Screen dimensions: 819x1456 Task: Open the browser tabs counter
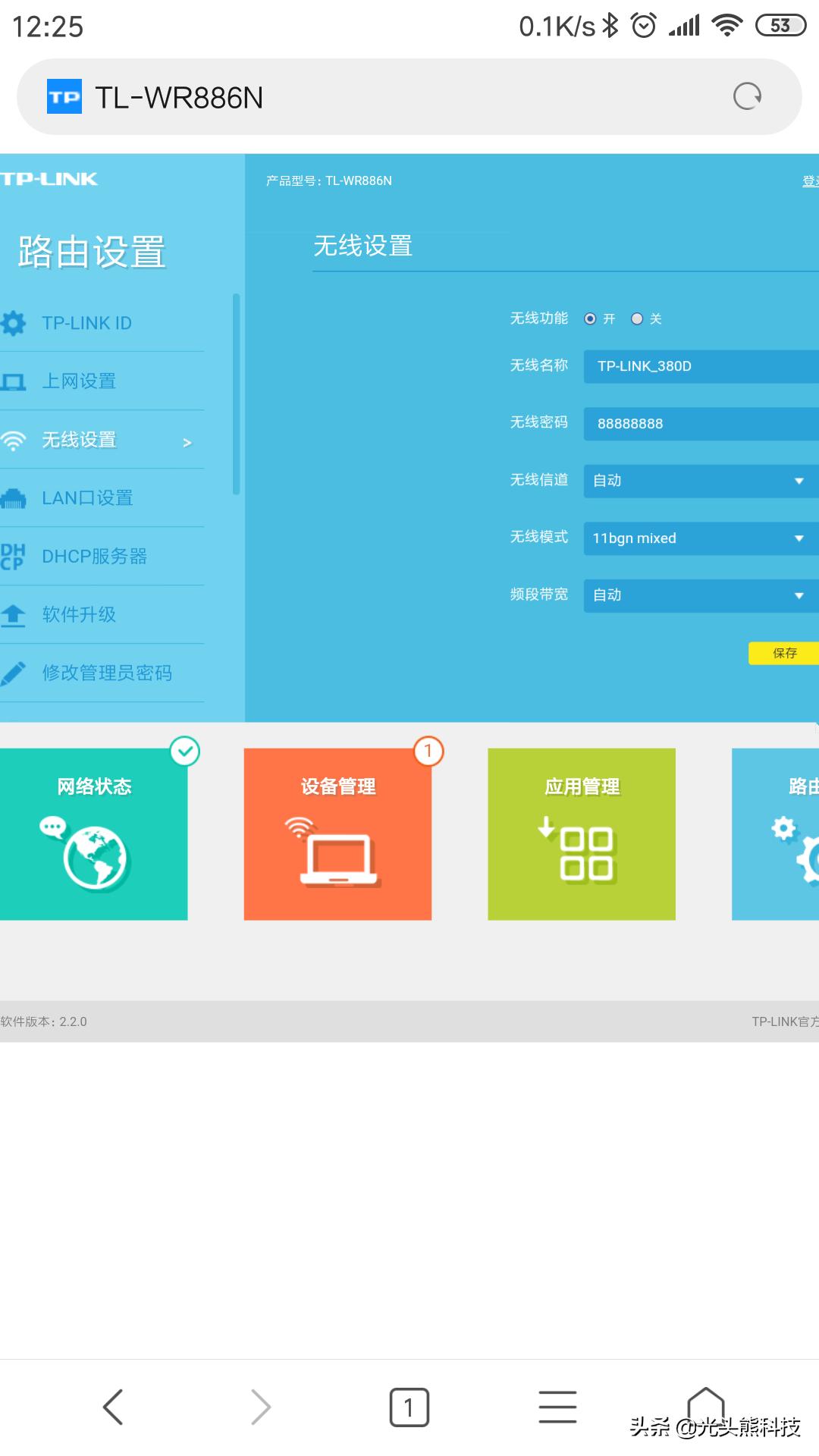point(409,1407)
